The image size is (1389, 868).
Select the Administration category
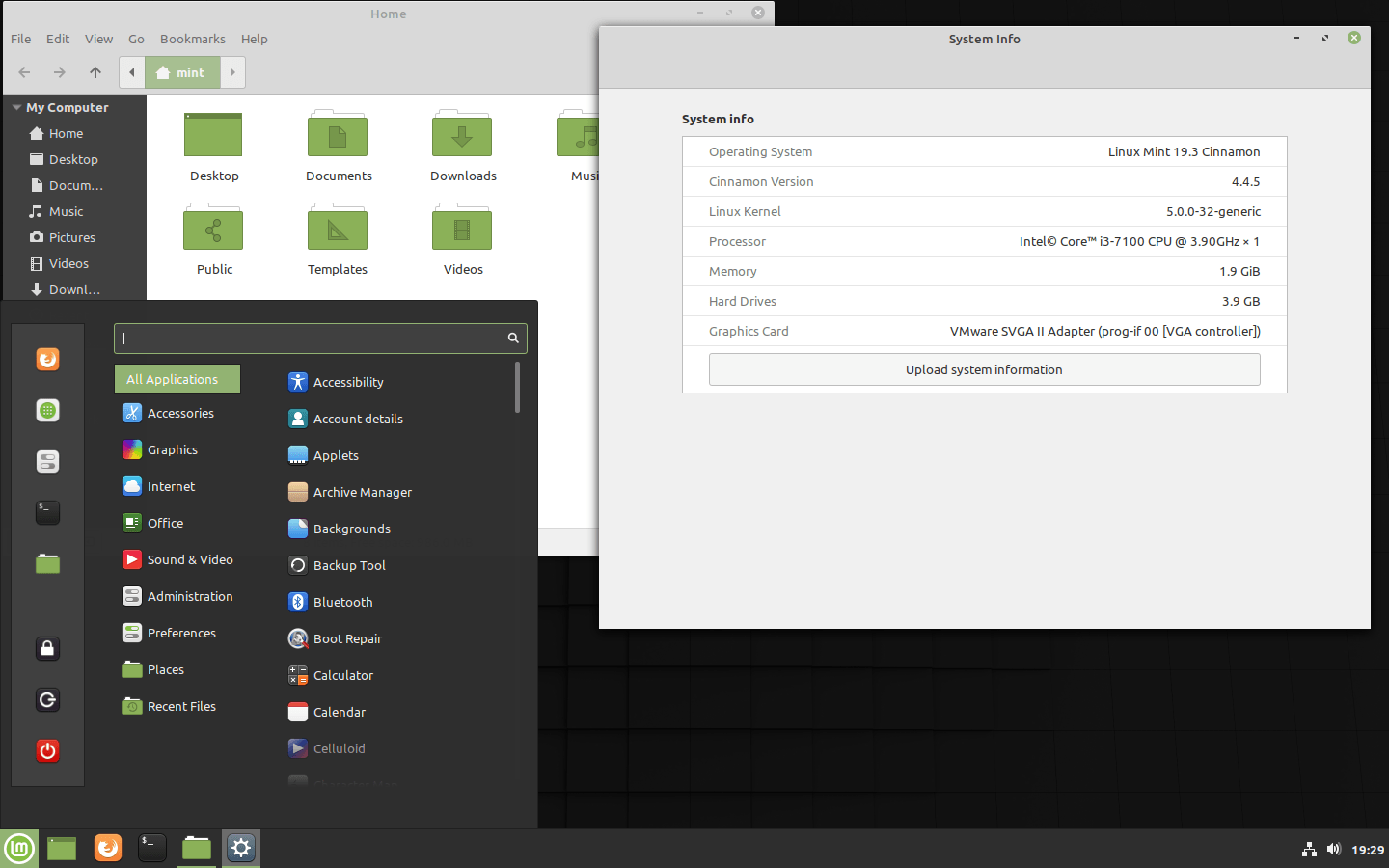[177, 596]
